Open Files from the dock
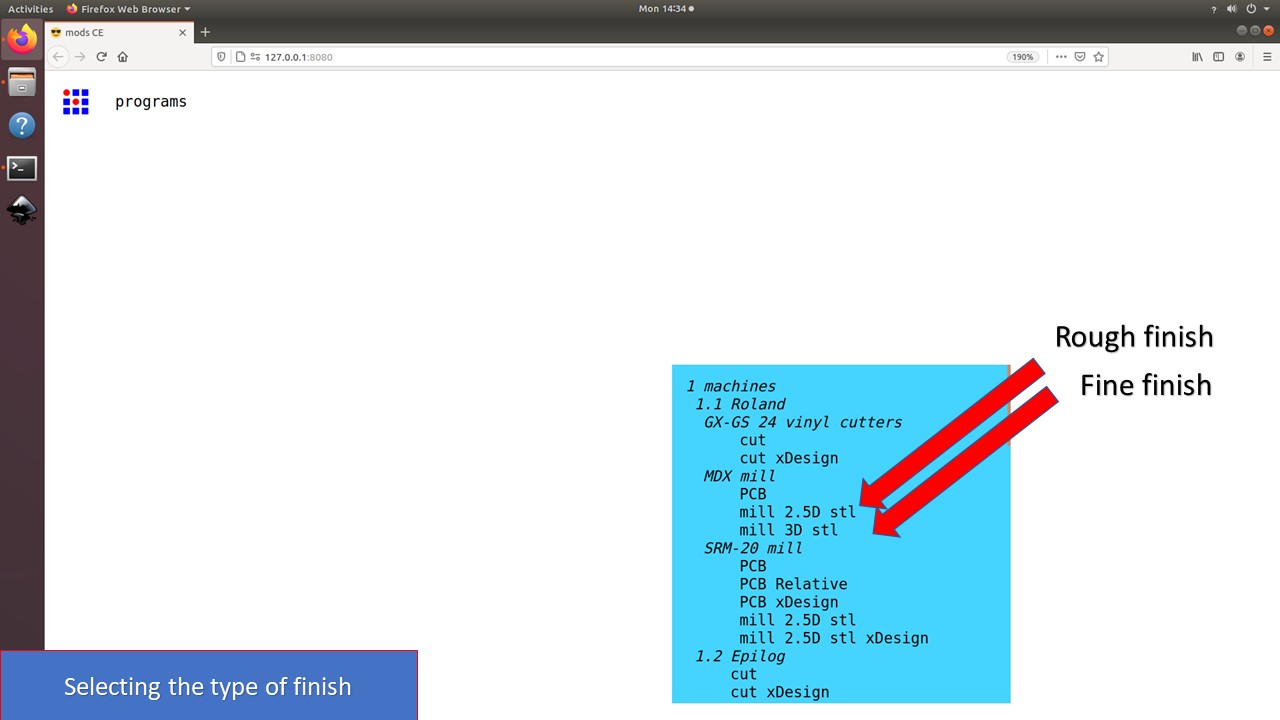The height and width of the screenshot is (720, 1280). coord(22,83)
